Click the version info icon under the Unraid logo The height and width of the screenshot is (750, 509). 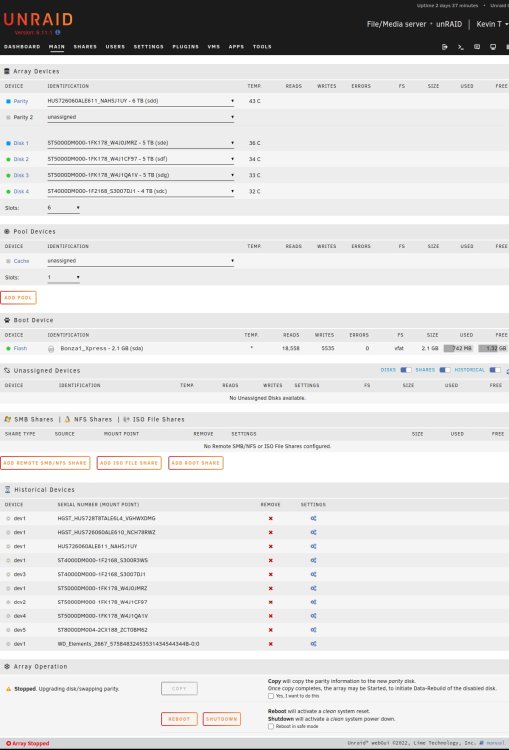pos(58,33)
